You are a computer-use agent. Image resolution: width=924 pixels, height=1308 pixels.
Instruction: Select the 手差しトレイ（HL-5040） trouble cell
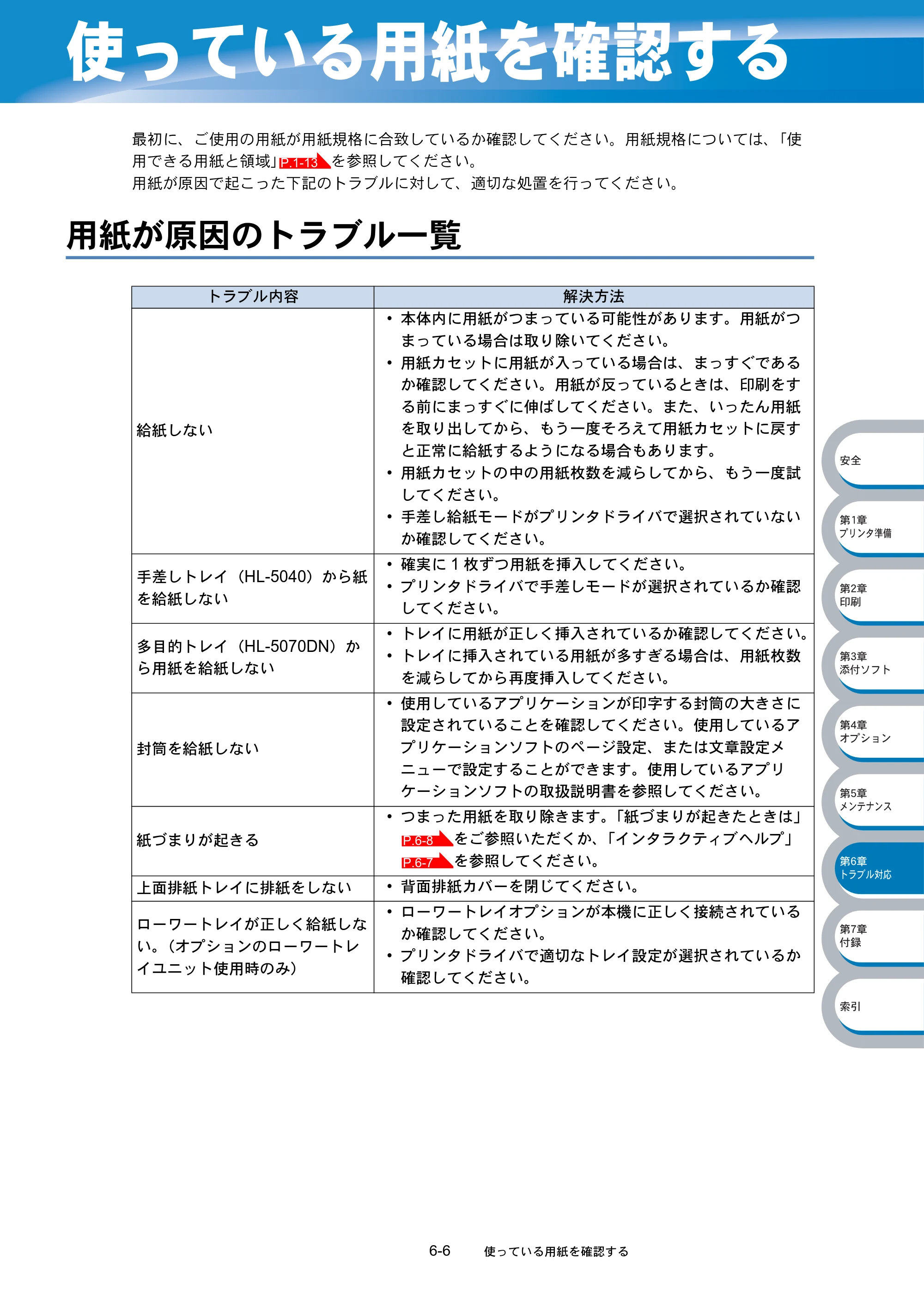pos(253,588)
